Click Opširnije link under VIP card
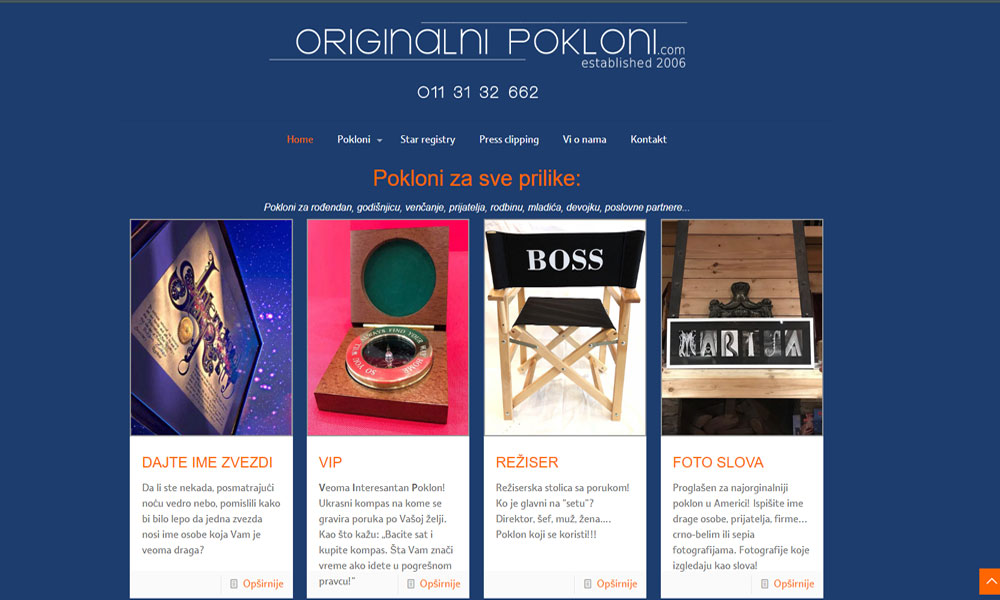The width and height of the screenshot is (1000, 600). tap(439, 583)
